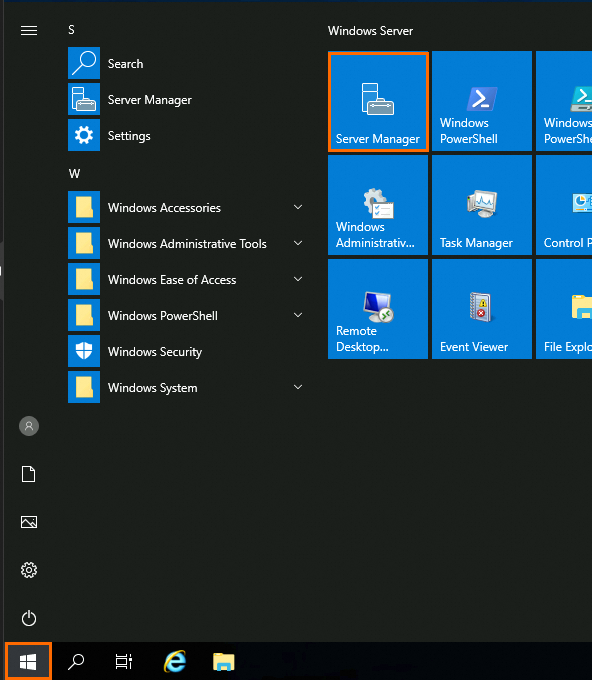This screenshot has width=592, height=680.
Task: Launch the Windows PowerShell tile
Action: [482, 101]
